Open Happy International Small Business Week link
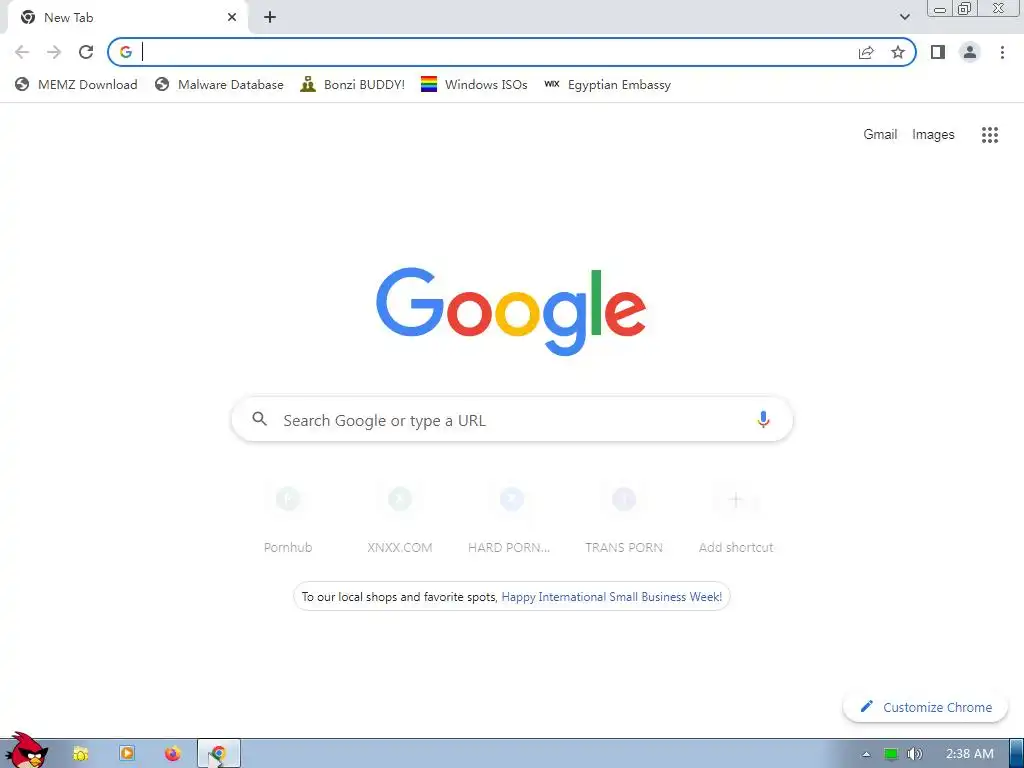1024x768 pixels. click(x=611, y=597)
